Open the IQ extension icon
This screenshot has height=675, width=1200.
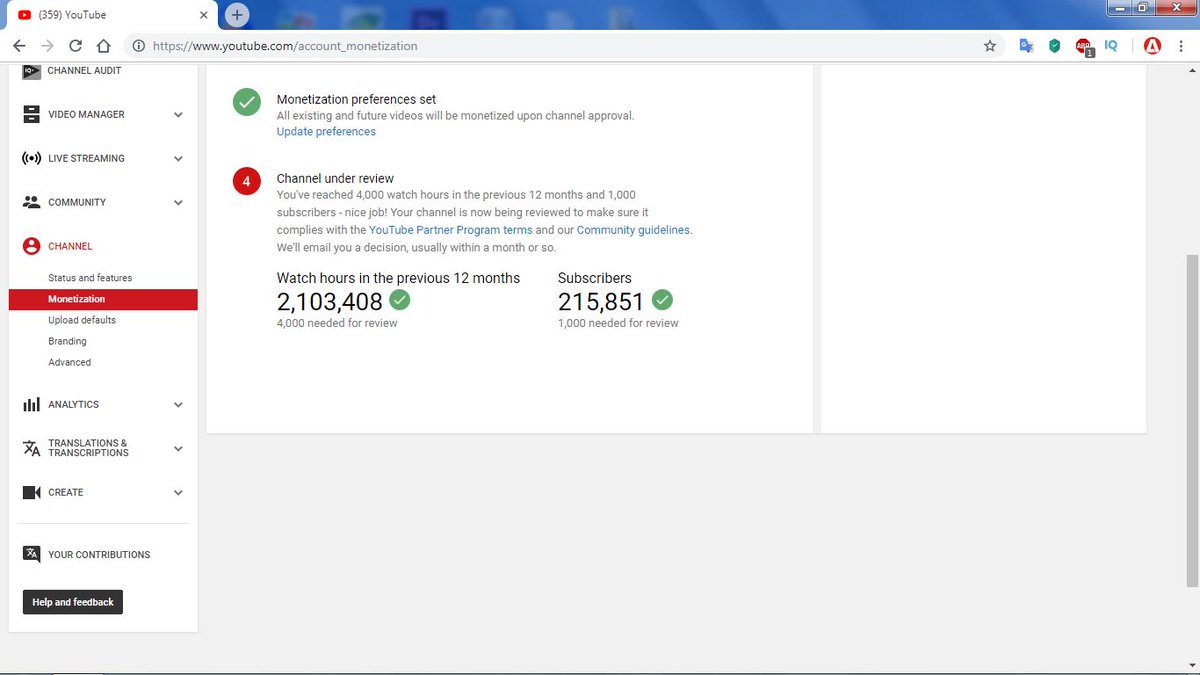tap(1111, 46)
